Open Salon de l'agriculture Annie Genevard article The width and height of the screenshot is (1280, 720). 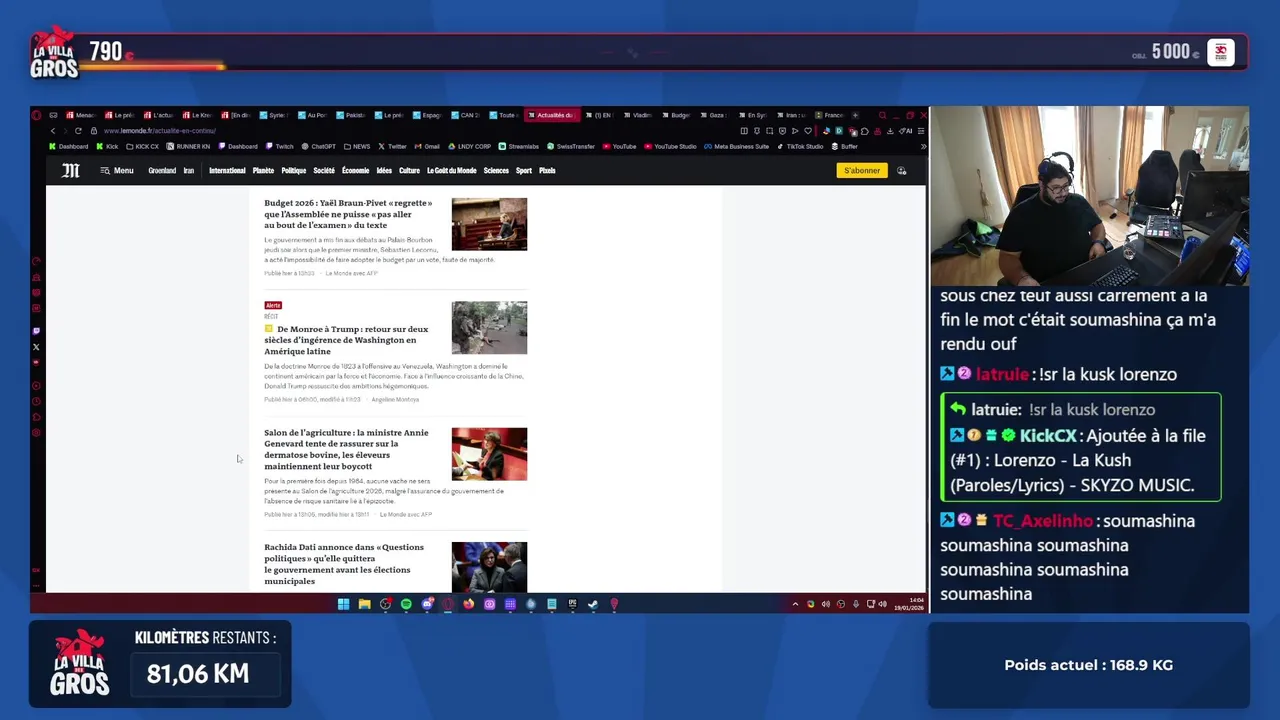coord(346,449)
